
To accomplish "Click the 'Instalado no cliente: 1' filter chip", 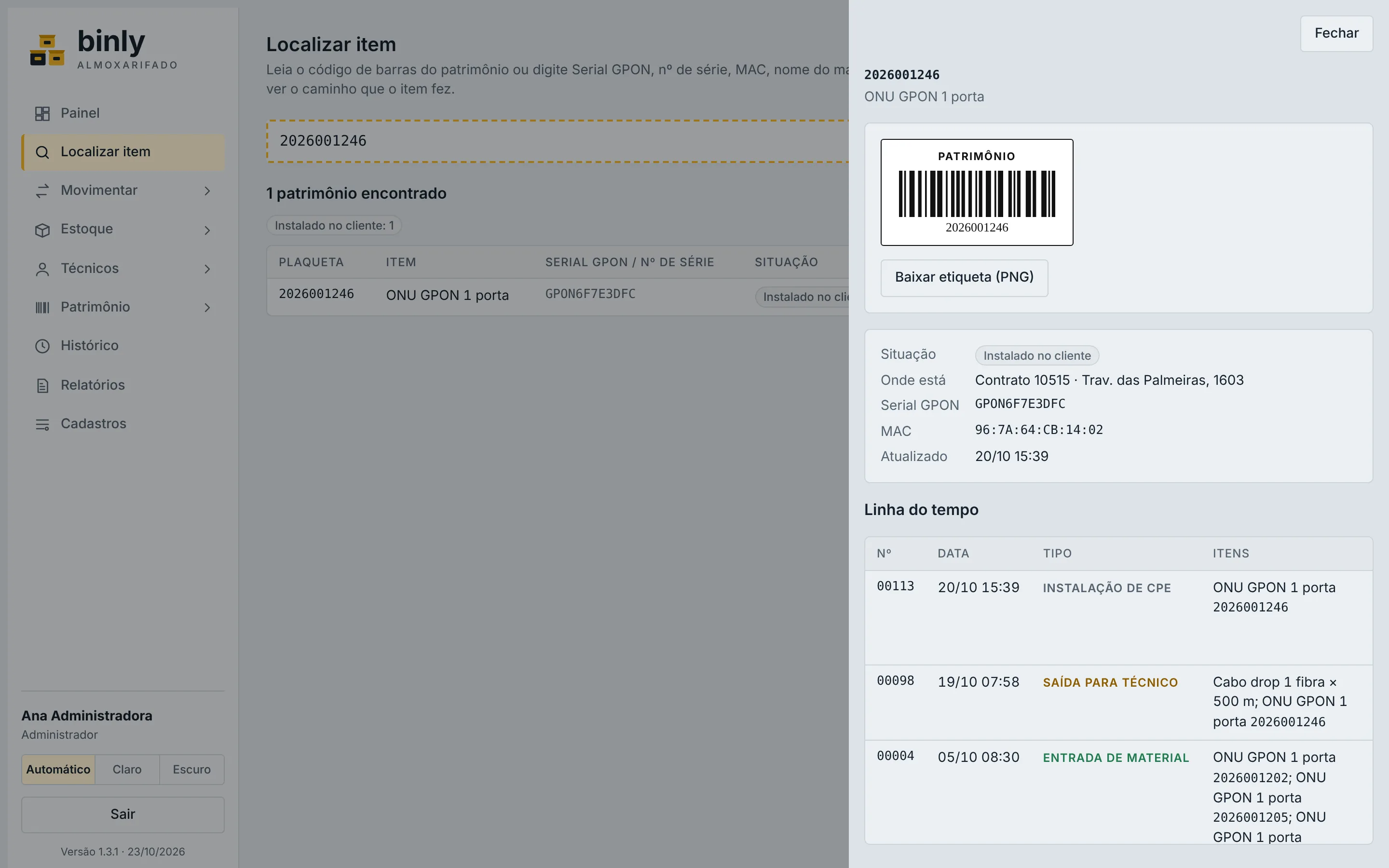I will (334, 226).
